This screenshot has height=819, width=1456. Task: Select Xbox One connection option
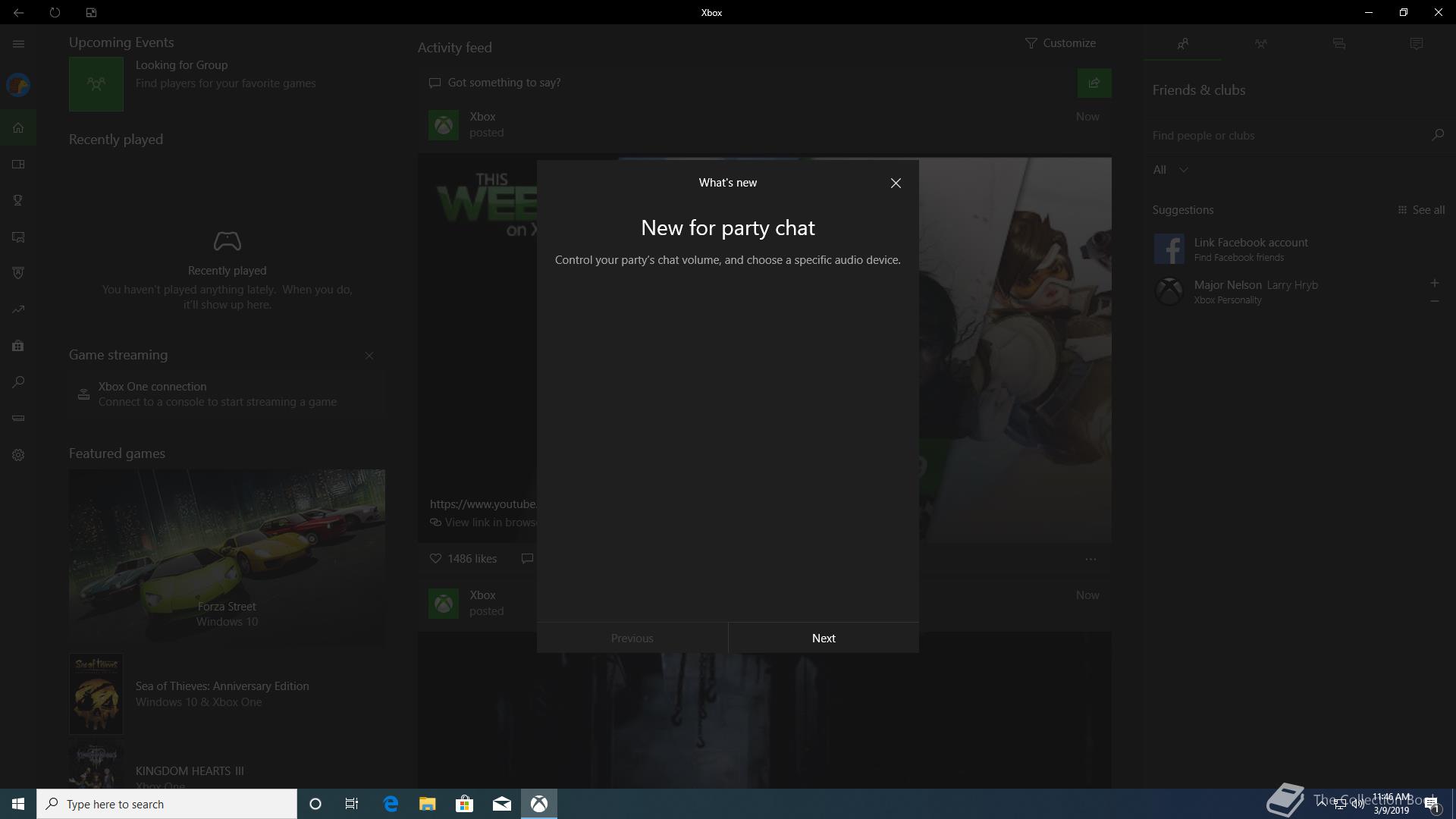tap(227, 394)
